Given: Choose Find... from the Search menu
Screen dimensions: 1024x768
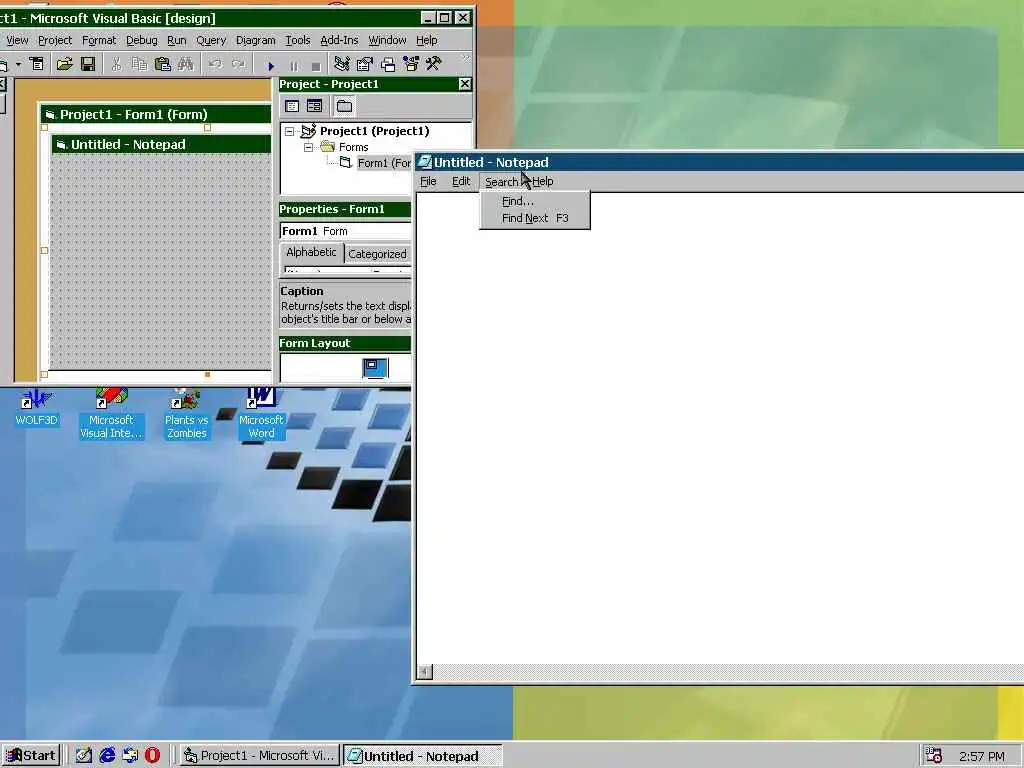Looking at the screenshot, I should pos(534,201).
